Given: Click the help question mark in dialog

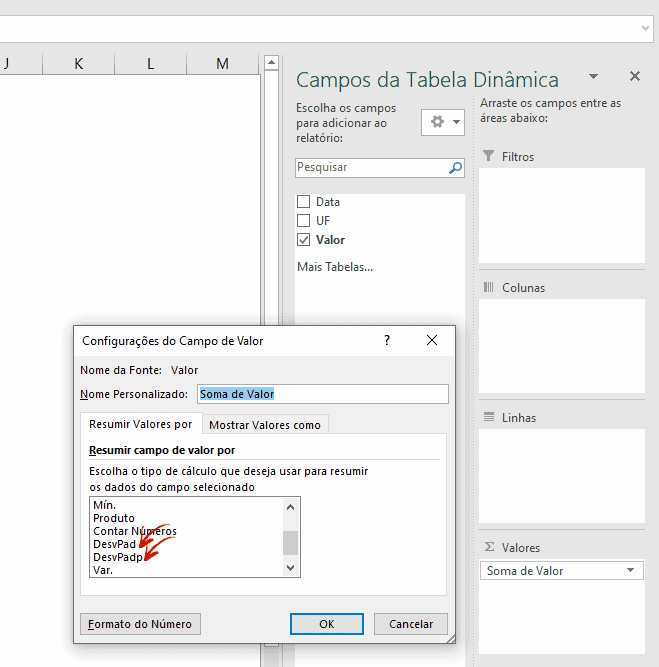Looking at the screenshot, I should 387,340.
